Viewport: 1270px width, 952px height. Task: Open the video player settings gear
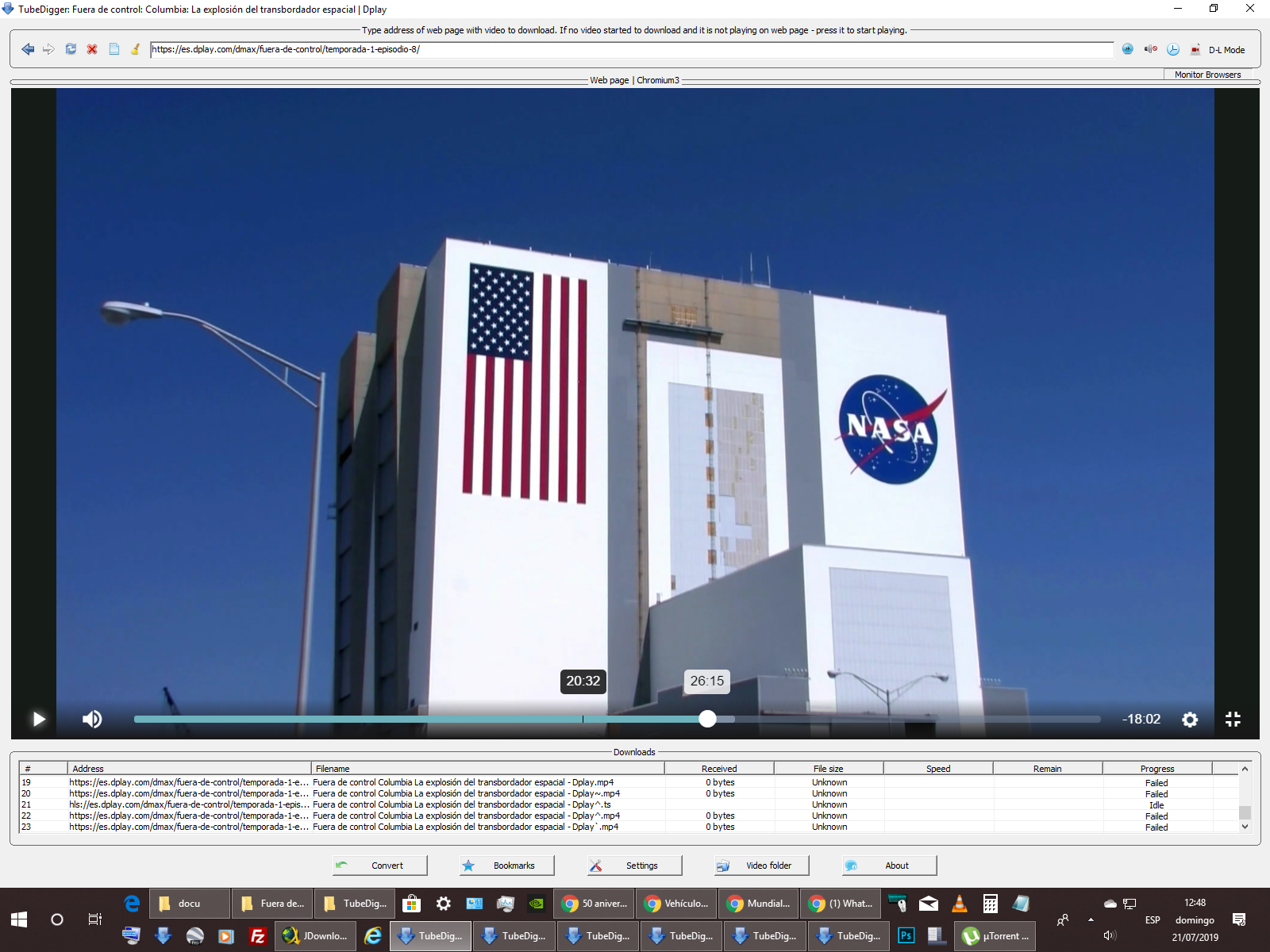pos(1190,720)
